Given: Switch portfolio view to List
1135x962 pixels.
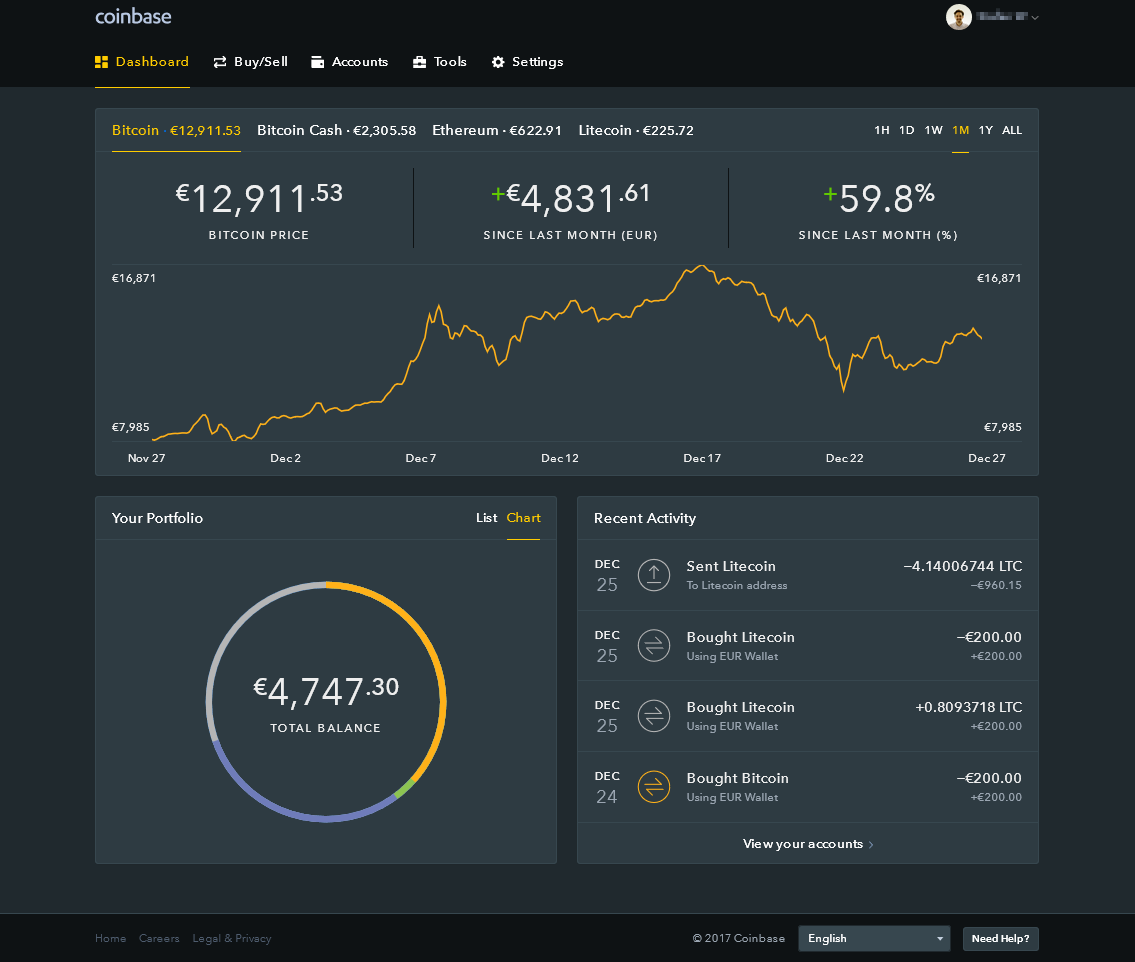Looking at the screenshot, I should pos(486,518).
